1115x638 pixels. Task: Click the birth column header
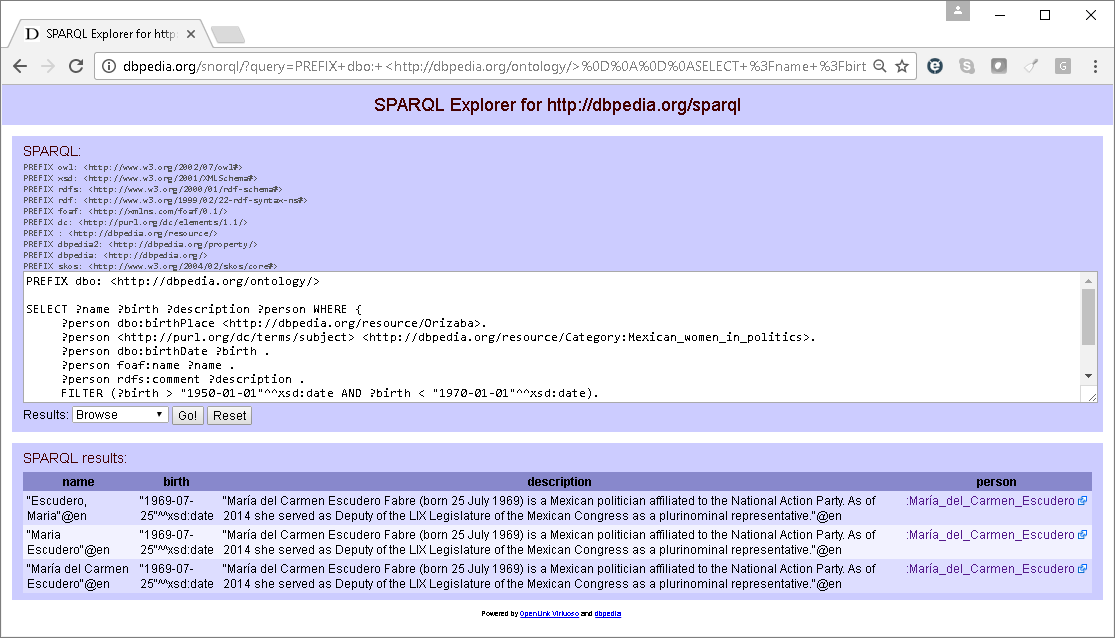(176, 482)
